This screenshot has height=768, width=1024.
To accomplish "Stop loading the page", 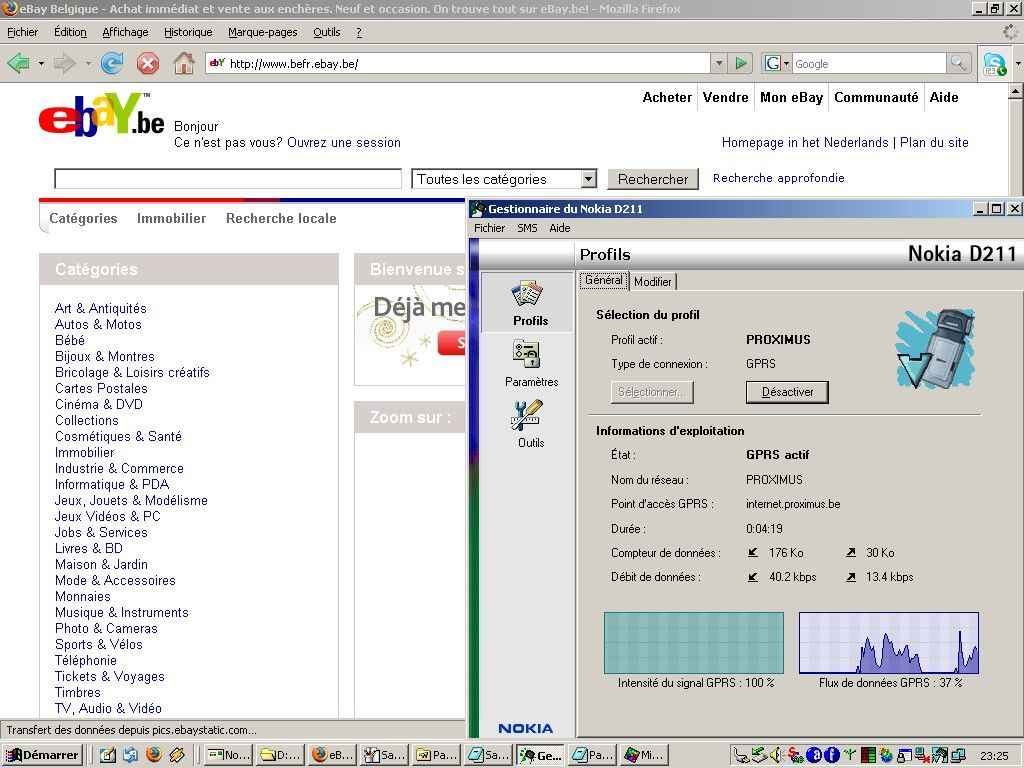I will (x=148, y=63).
